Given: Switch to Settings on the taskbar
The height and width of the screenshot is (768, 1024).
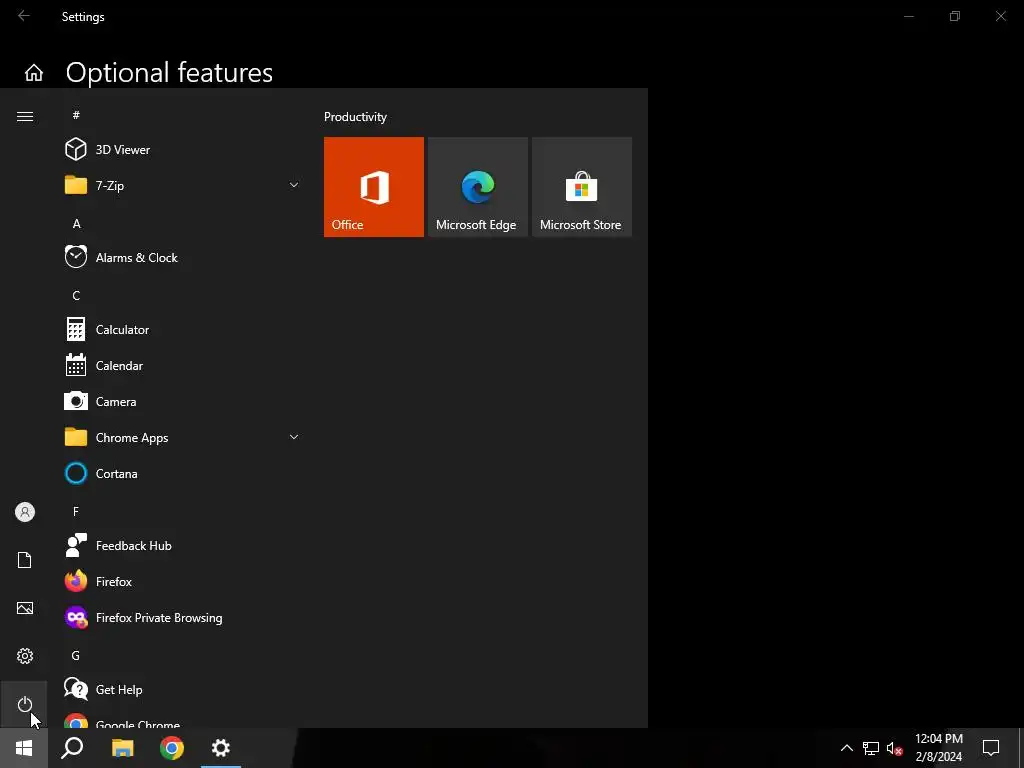Looking at the screenshot, I should tap(221, 748).
